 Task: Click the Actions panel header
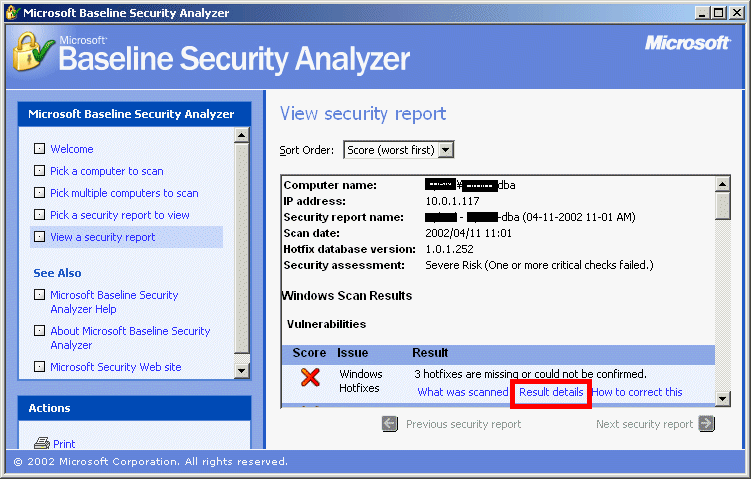pos(135,408)
